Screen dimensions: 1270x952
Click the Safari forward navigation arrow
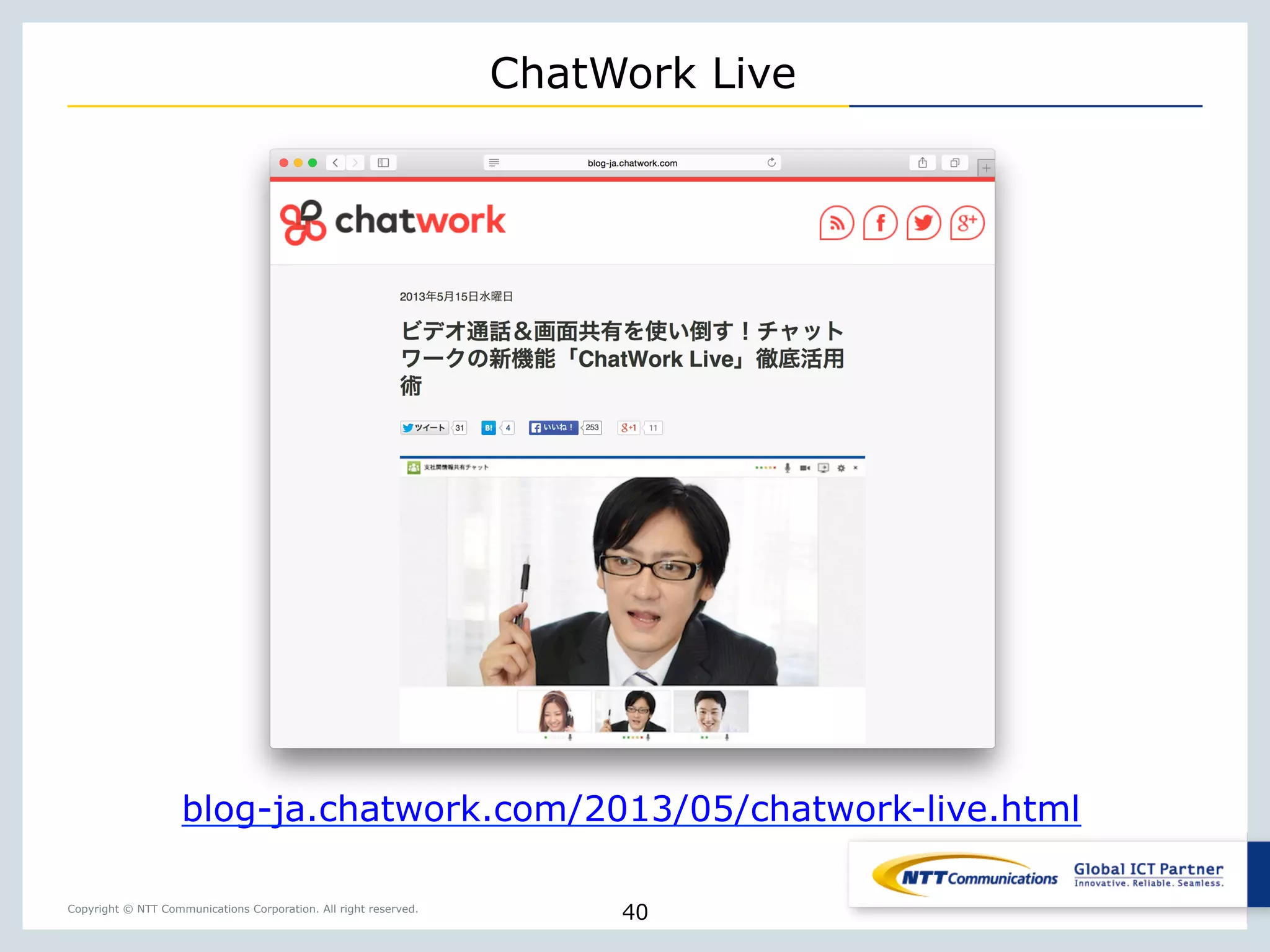click(x=355, y=162)
